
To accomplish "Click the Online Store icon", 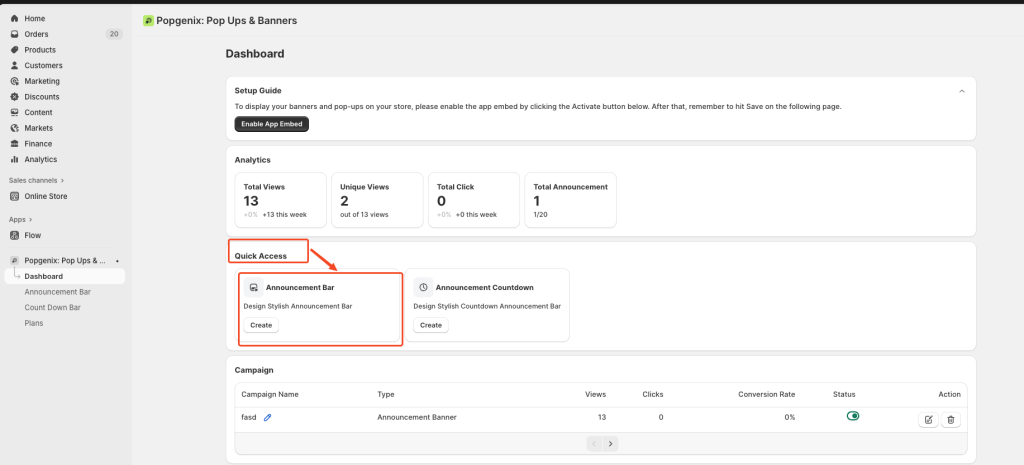I will coord(14,196).
